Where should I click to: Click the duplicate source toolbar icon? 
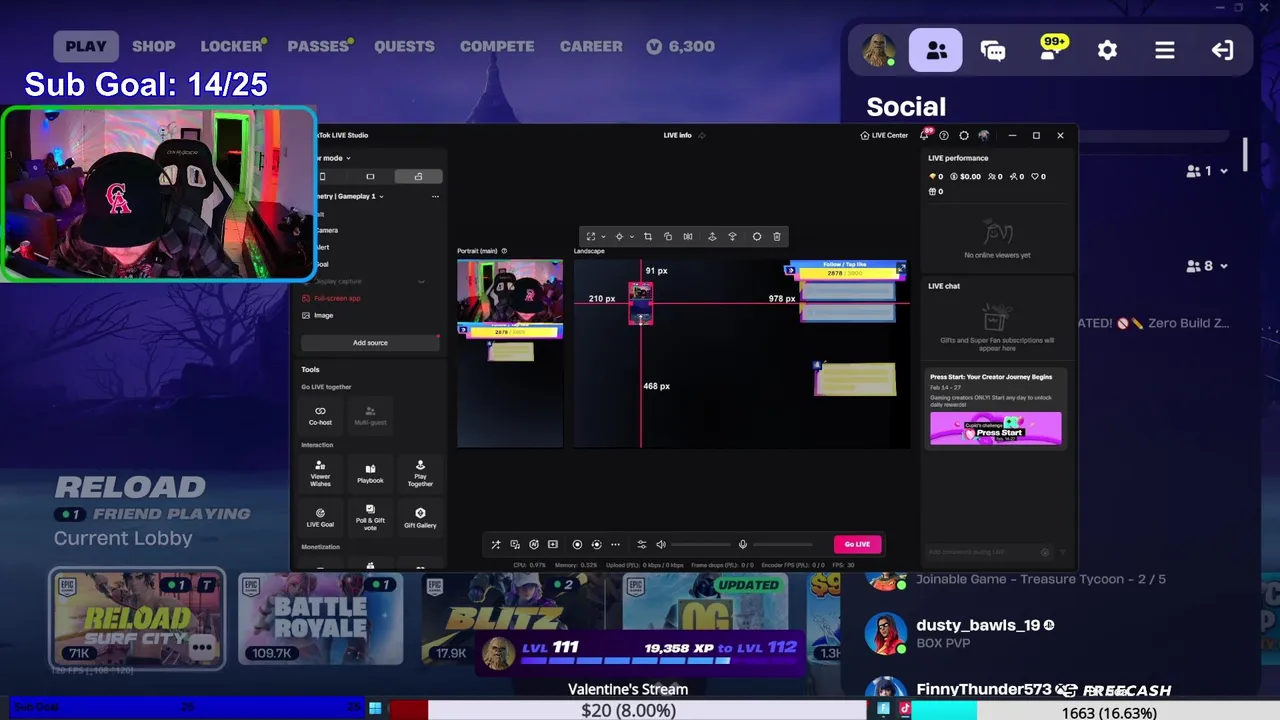pos(668,236)
